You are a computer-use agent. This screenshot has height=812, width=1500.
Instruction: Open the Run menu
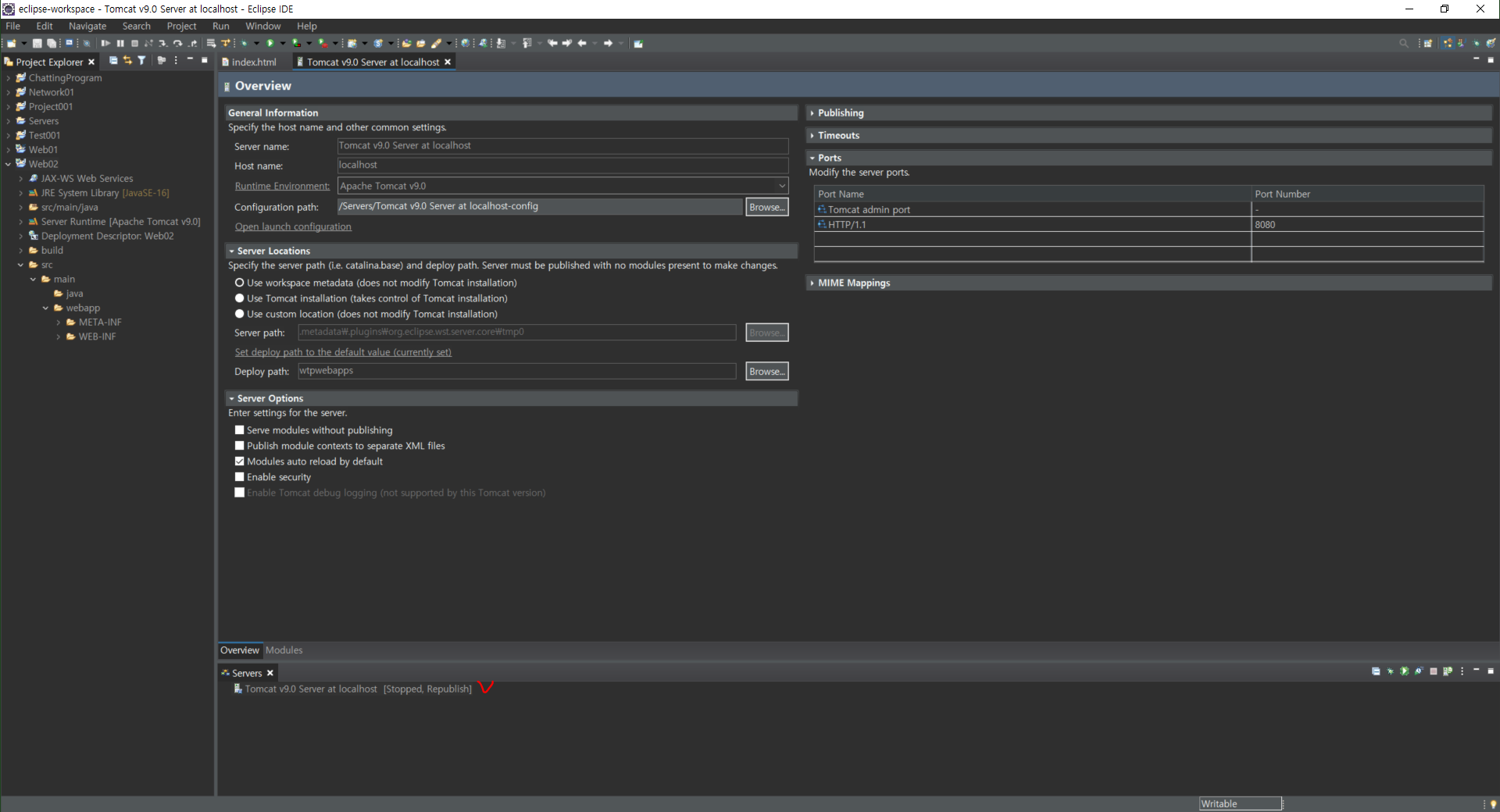point(221,26)
